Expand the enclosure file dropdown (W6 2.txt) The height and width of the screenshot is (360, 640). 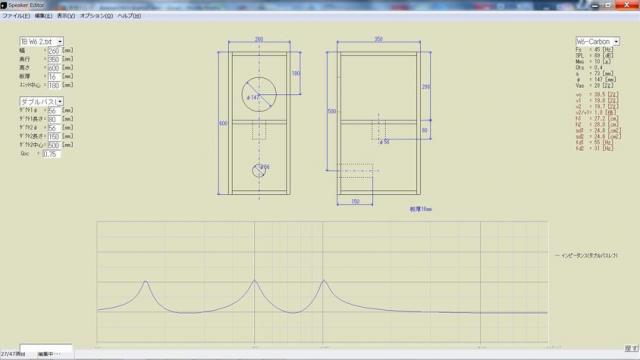(x=60, y=42)
